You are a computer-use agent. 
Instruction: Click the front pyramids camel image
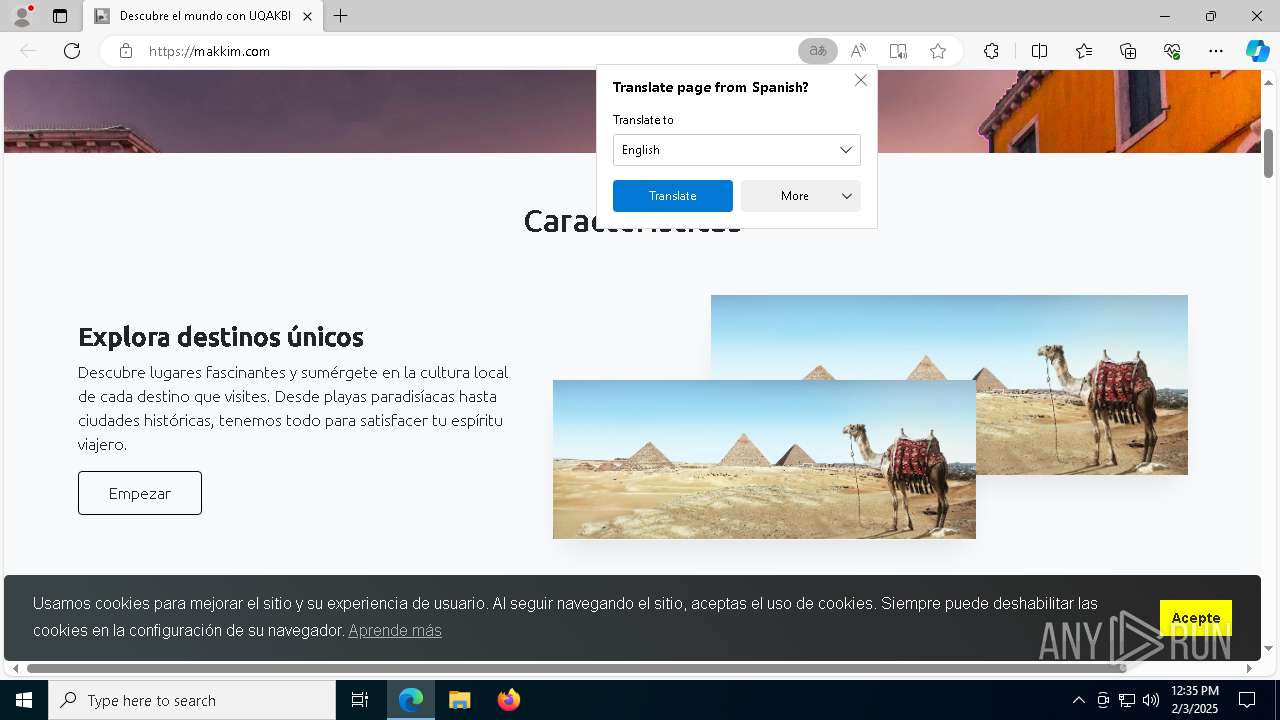(x=764, y=459)
